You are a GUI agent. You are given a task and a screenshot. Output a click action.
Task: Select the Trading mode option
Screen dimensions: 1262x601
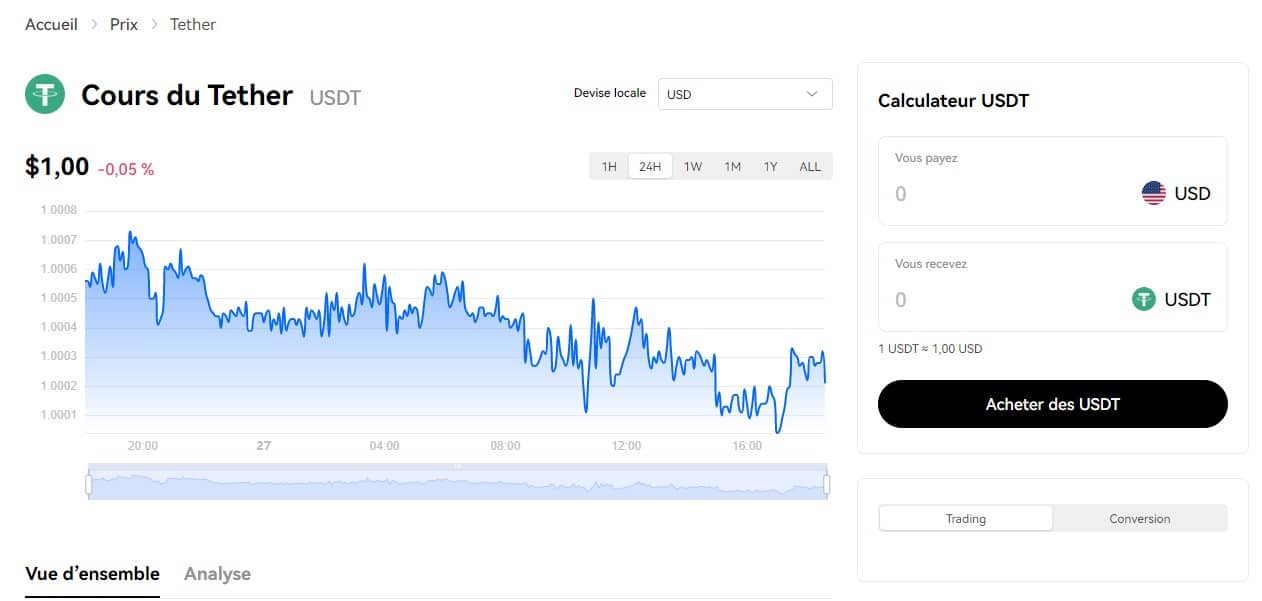(965, 518)
